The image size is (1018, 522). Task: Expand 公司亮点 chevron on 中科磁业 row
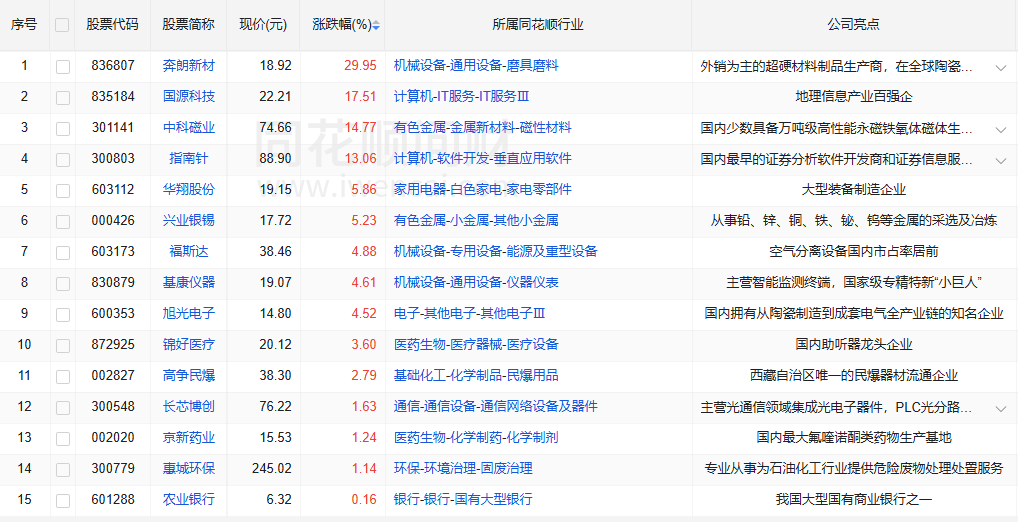tap(1000, 130)
